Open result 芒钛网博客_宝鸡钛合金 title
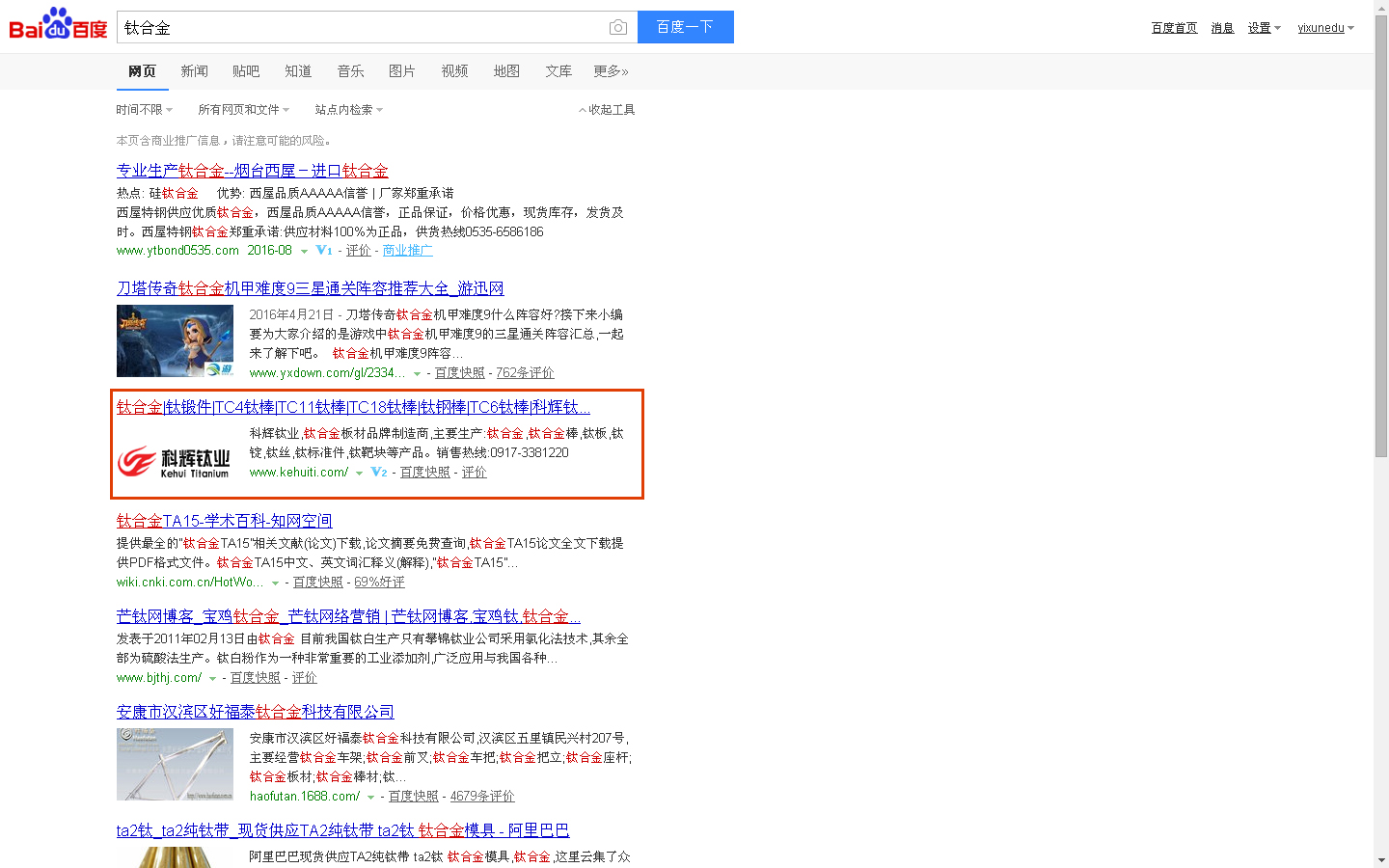1389x868 pixels. (348, 616)
